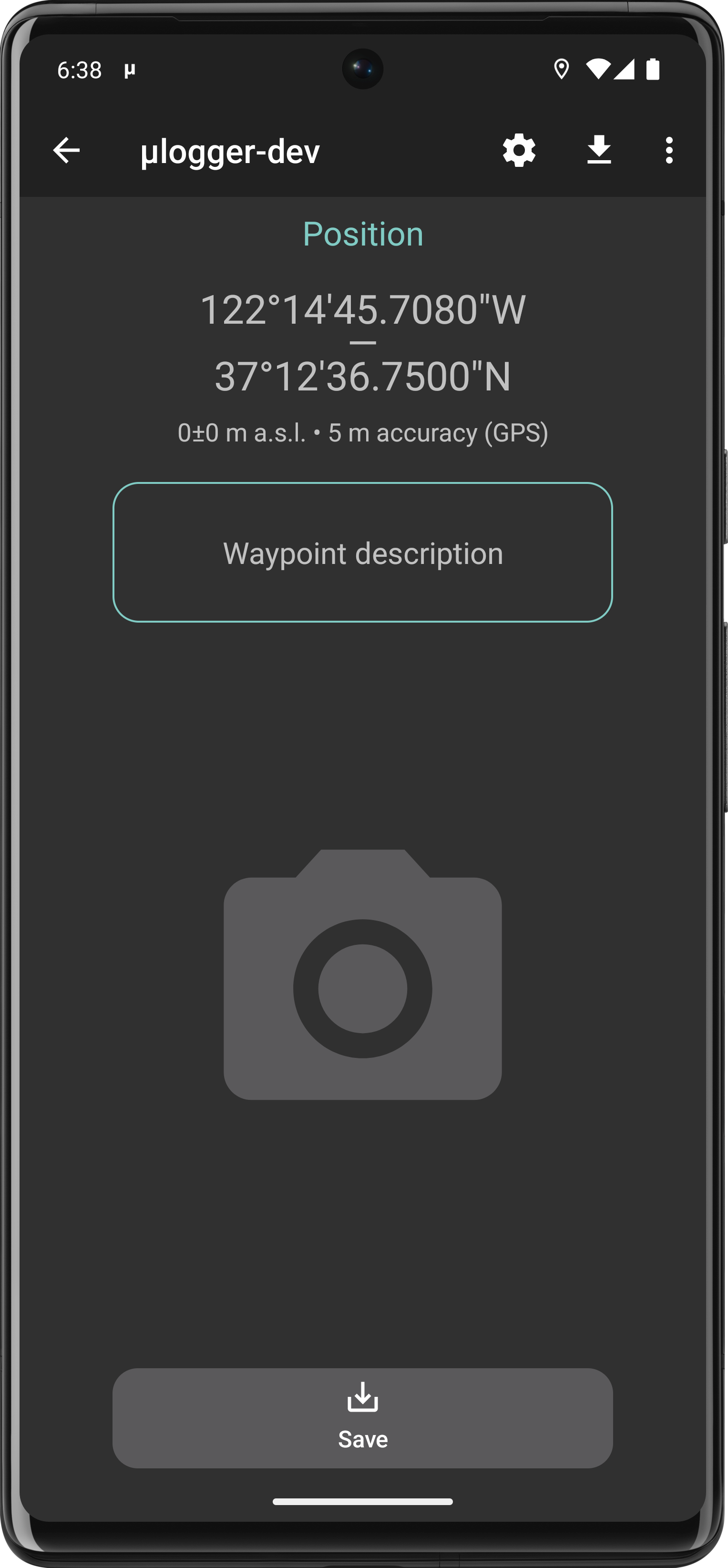728x1568 pixels.
Task: Open settings via the gear icon
Action: pos(519,150)
